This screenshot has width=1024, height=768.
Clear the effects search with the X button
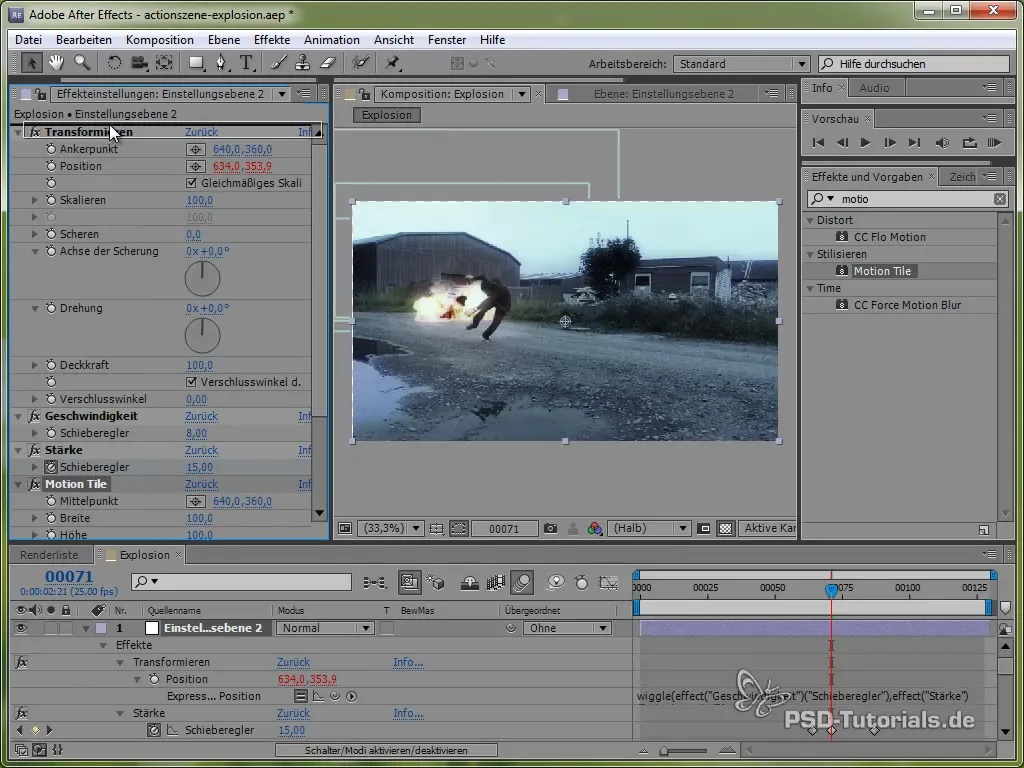(1000, 199)
